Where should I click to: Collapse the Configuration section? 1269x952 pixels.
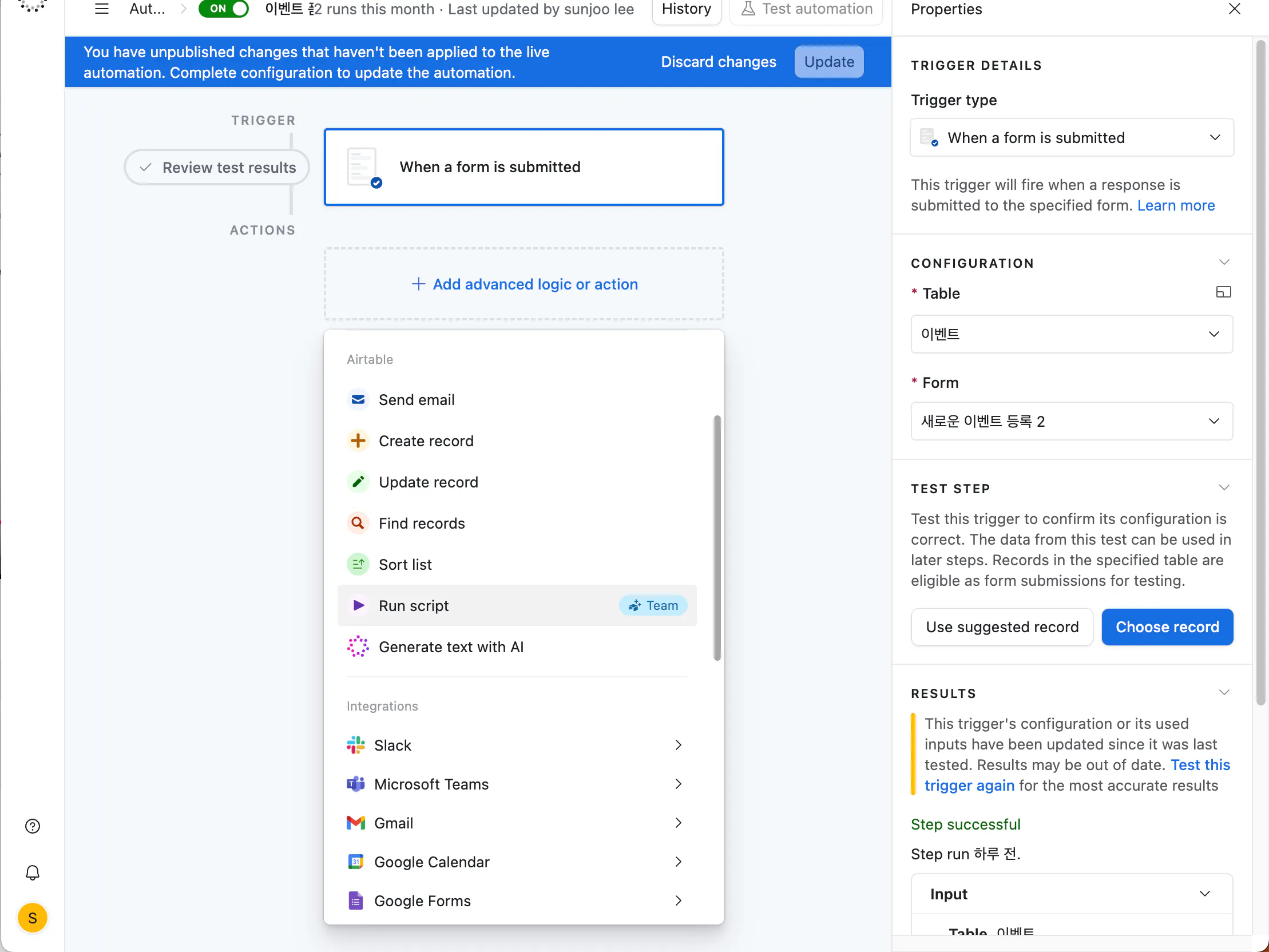click(x=1224, y=263)
